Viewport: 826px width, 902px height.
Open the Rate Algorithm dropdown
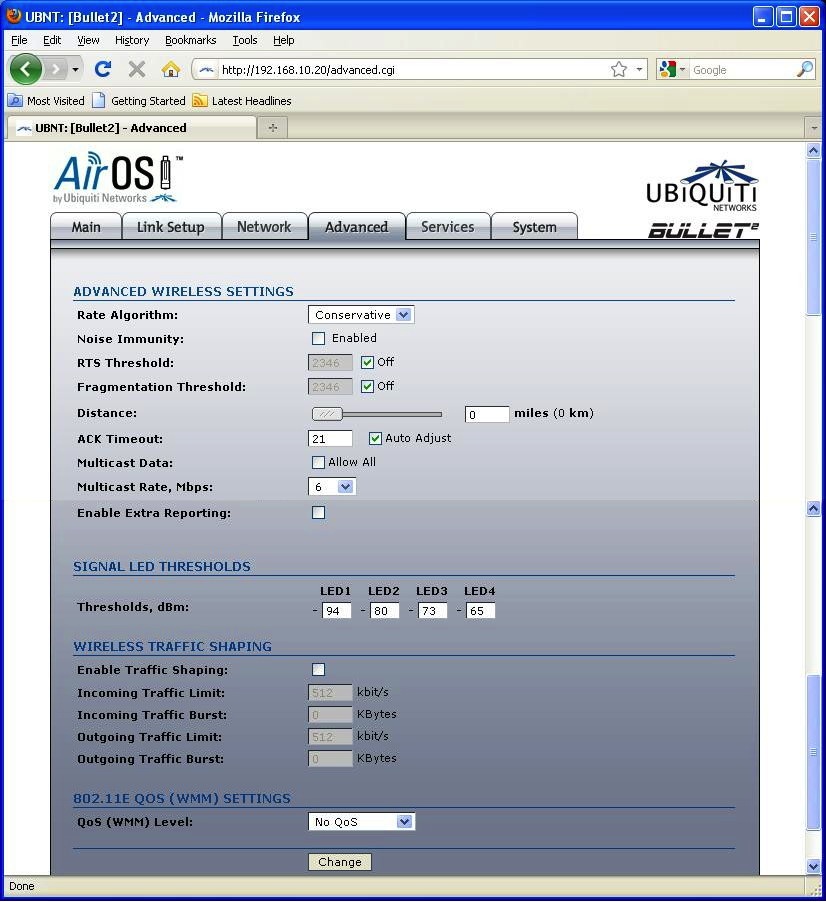[361, 315]
